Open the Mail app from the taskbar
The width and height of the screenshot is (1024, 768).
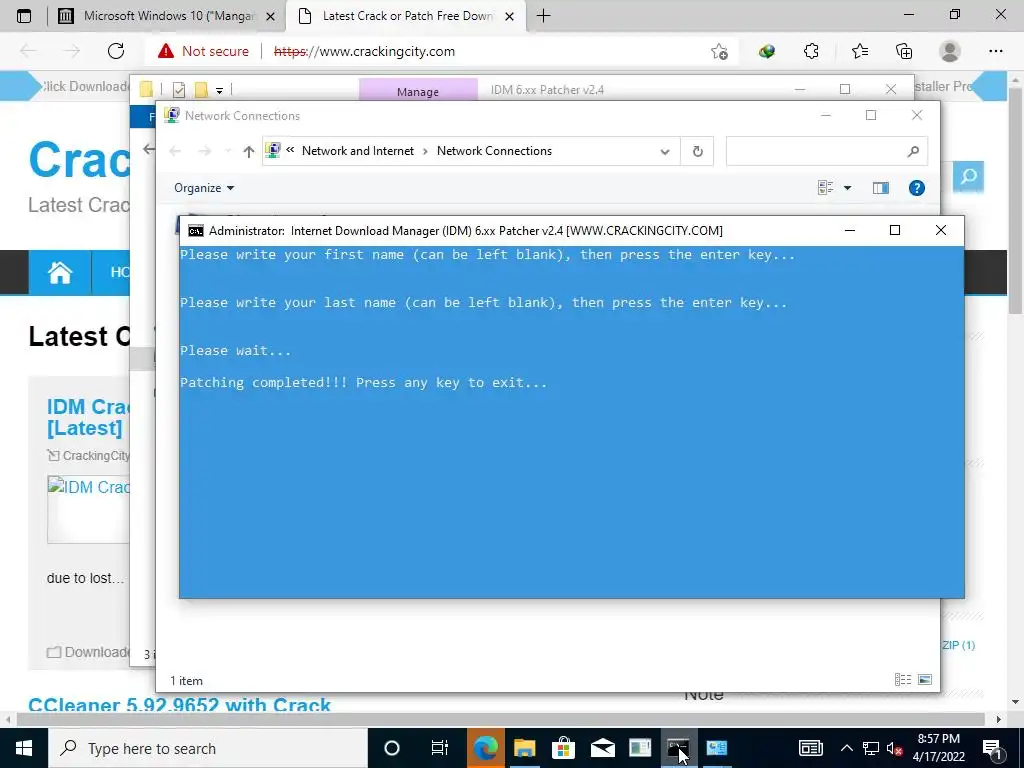[602, 748]
